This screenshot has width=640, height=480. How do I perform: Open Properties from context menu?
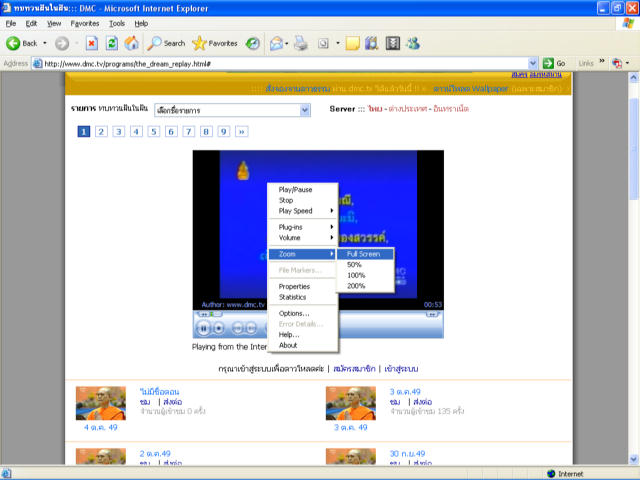[x=294, y=286]
